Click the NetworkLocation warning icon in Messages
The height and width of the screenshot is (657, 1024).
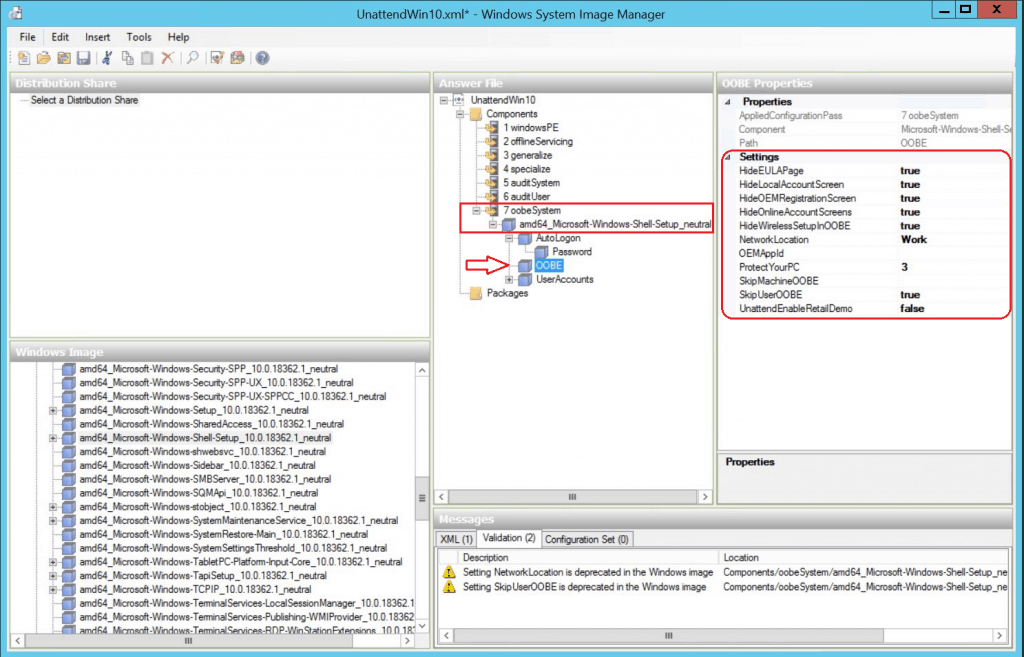449,572
